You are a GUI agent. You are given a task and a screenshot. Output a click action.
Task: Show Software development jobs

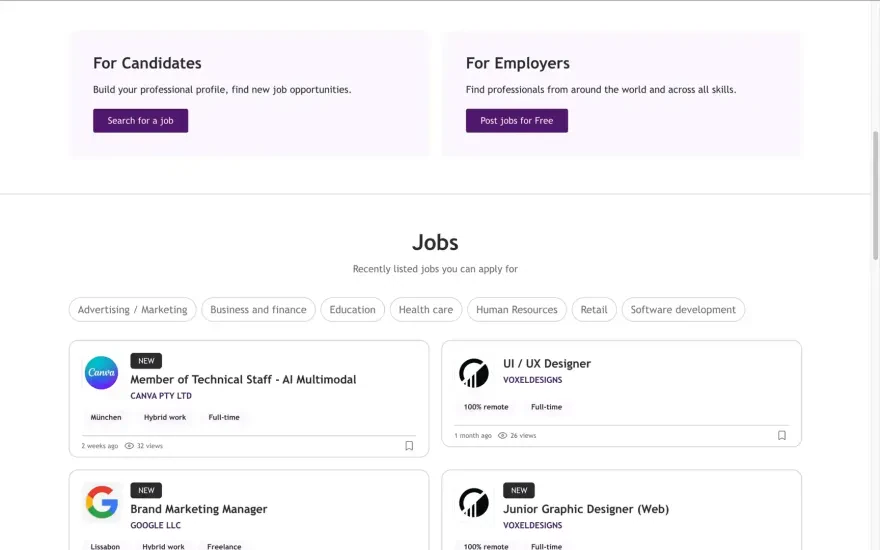coord(683,309)
